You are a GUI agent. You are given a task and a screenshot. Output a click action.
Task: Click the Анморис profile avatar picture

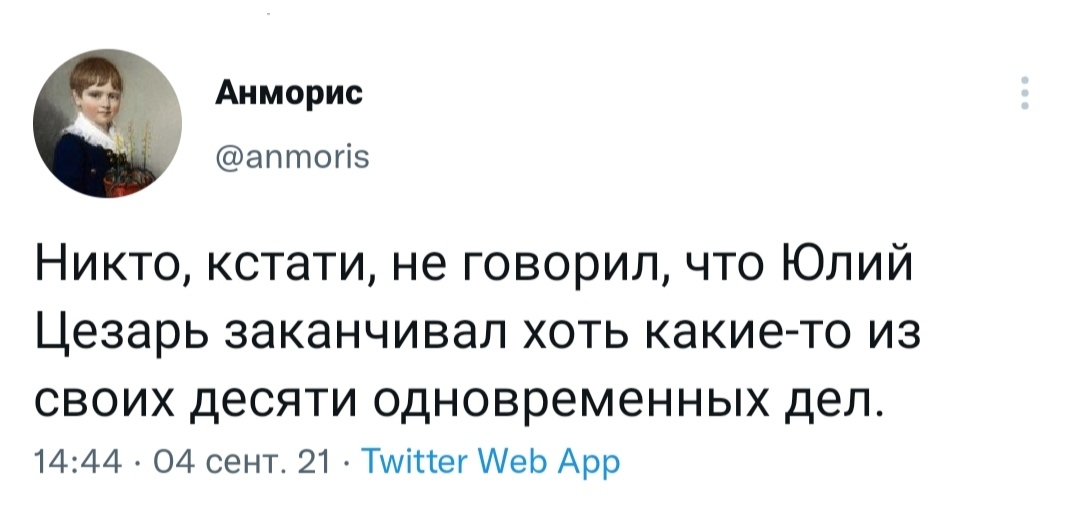click(108, 123)
